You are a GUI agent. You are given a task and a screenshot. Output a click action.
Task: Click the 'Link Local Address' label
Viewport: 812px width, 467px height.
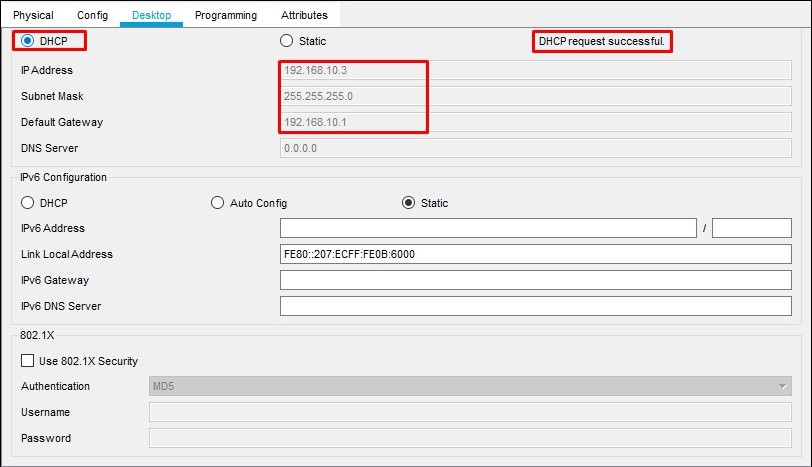pyautogui.click(x=67, y=254)
